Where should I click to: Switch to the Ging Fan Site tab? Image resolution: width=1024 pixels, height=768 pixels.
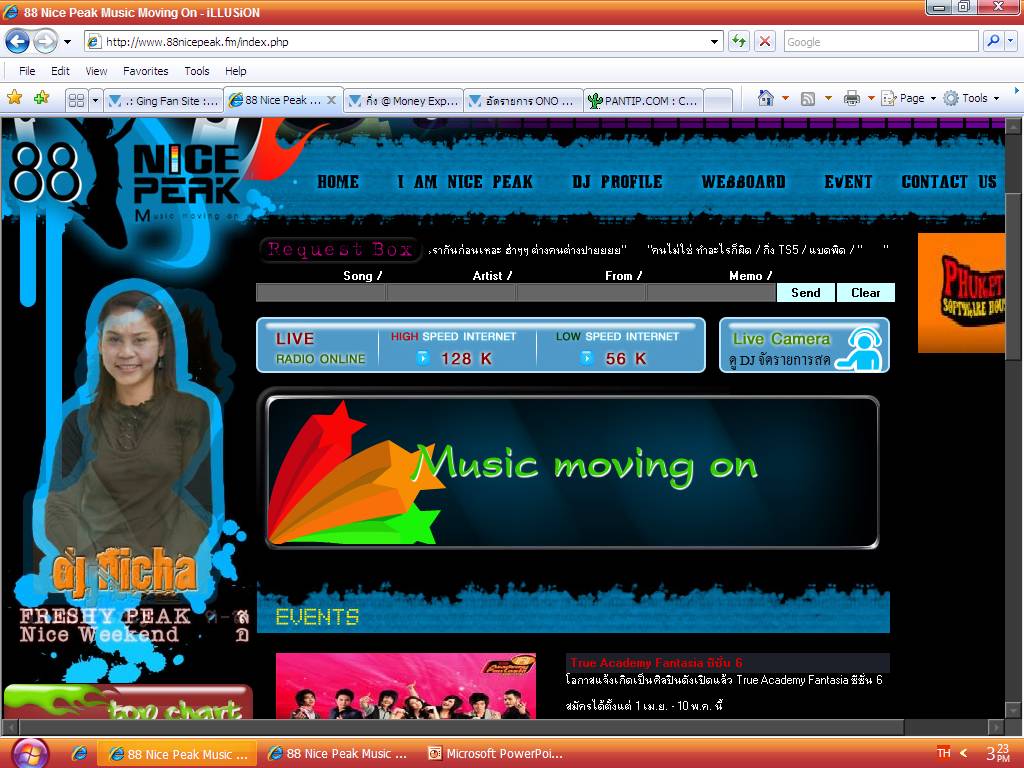coord(163,101)
